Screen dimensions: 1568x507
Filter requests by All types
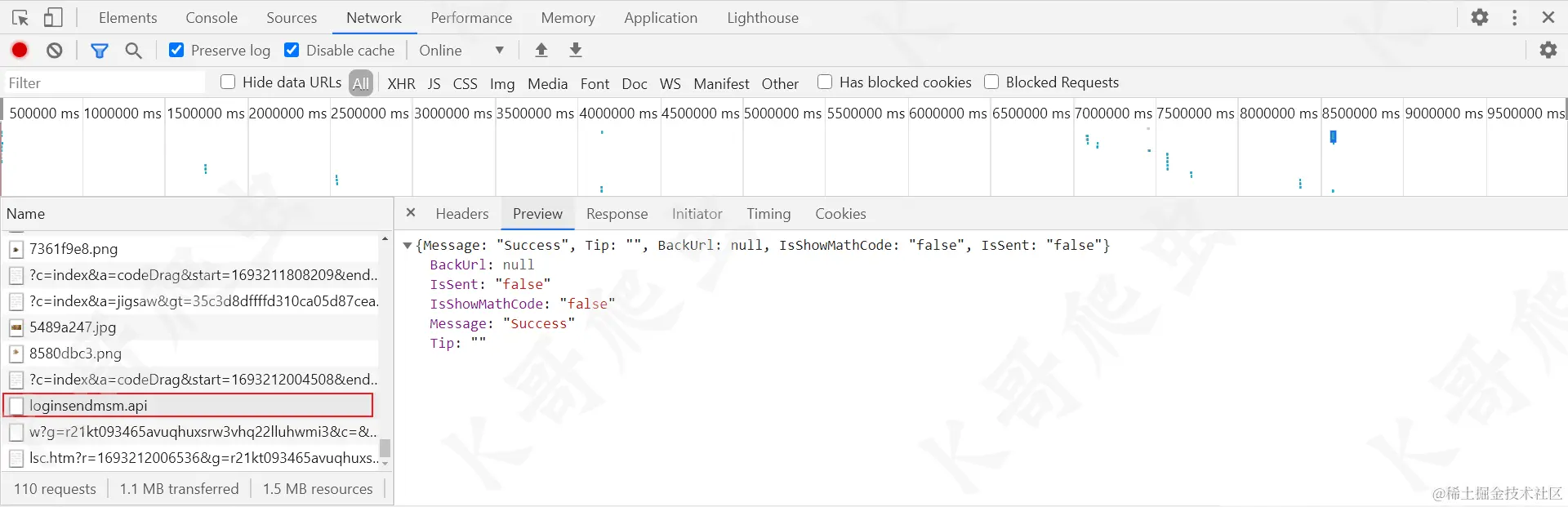coord(361,83)
